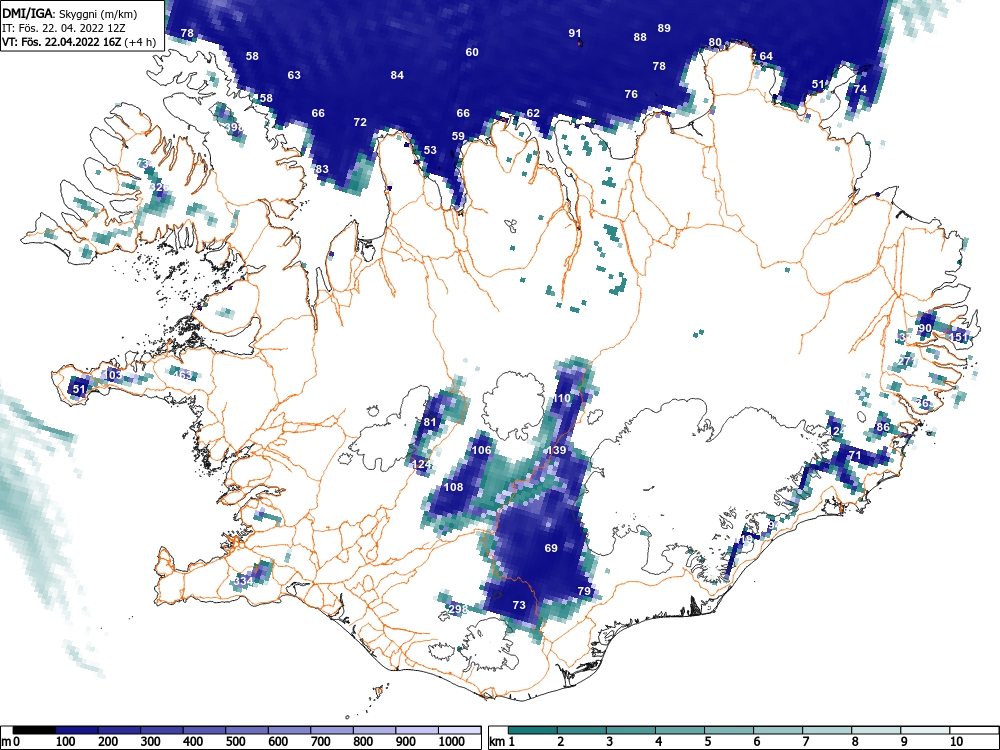
Task: Click the dark blue 100–200 m legend swatch
Action: (77, 730)
